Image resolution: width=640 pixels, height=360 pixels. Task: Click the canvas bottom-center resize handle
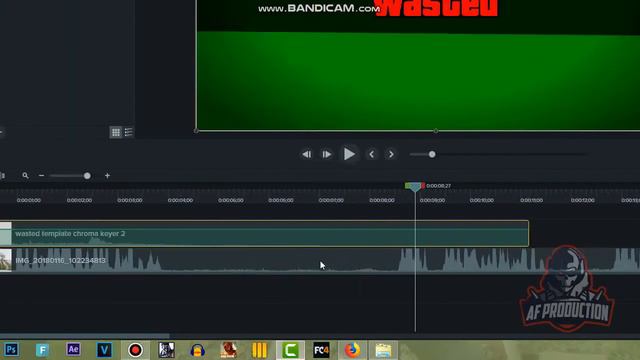pyautogui.click(x=436, y=131)
